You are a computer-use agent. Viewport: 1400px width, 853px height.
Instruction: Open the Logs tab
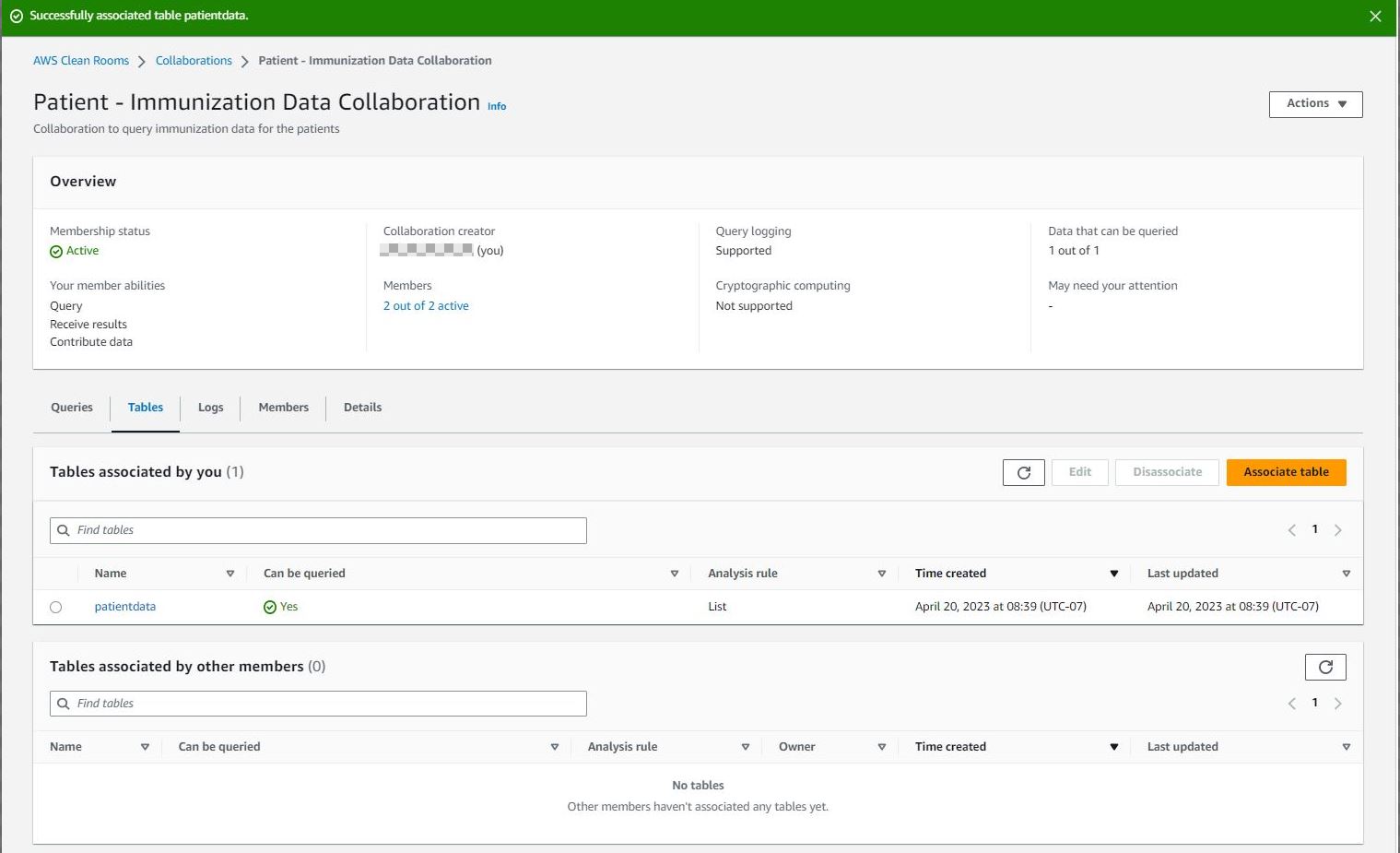(211, 408)
